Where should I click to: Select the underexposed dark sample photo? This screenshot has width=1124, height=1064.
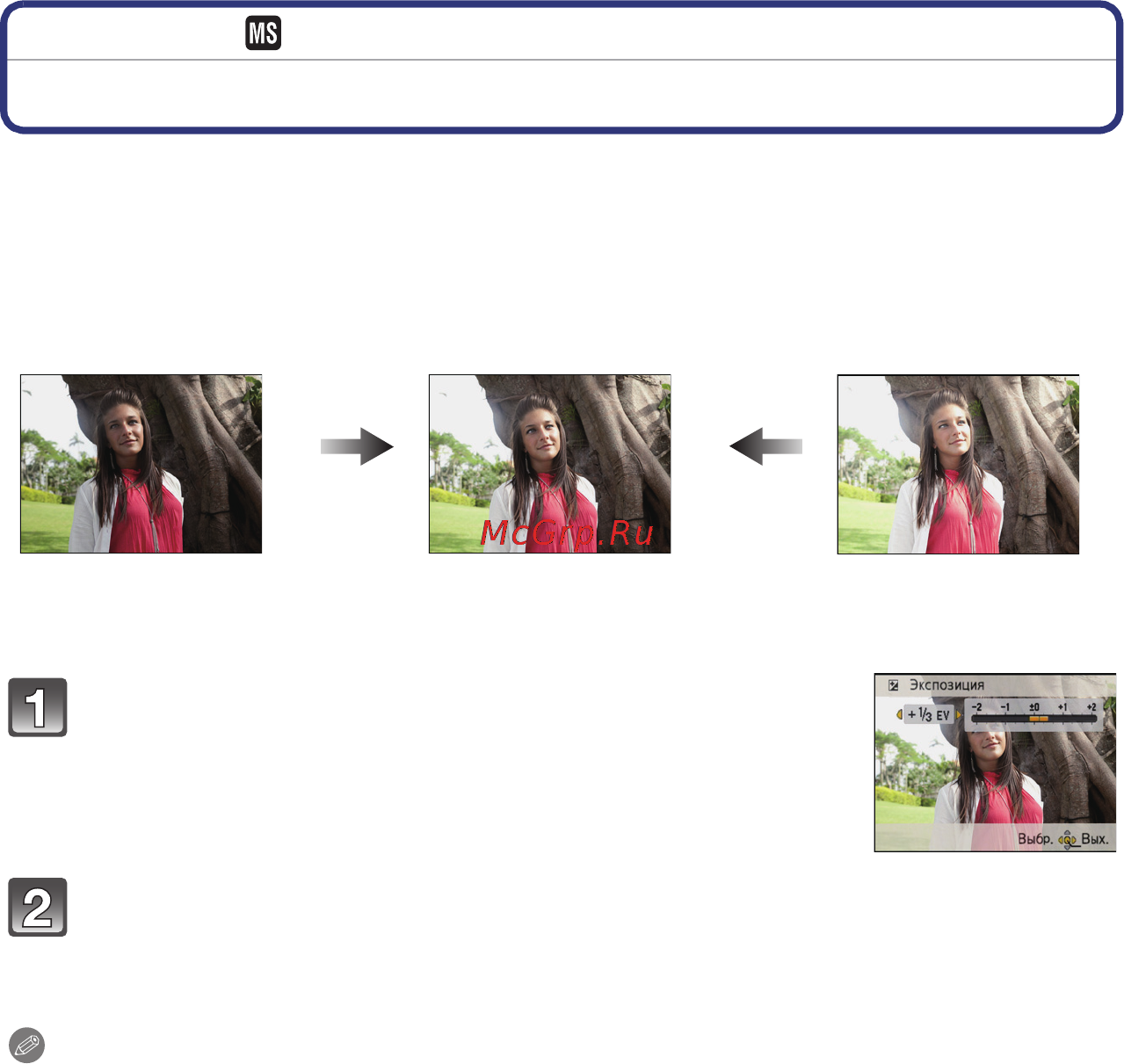click(141, 464)
